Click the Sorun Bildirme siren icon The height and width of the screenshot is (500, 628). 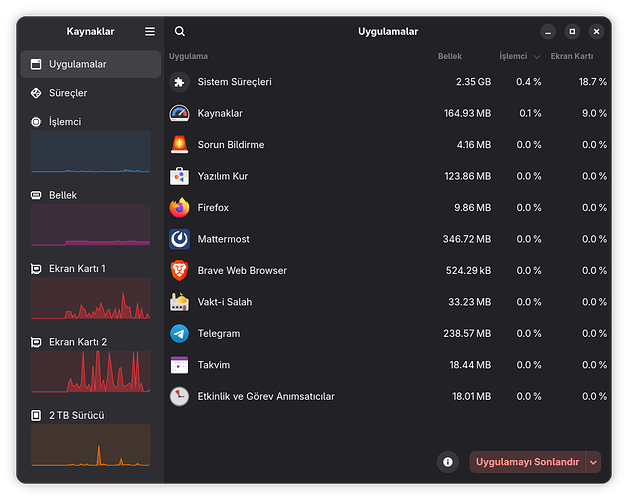[x=179, y=145]
